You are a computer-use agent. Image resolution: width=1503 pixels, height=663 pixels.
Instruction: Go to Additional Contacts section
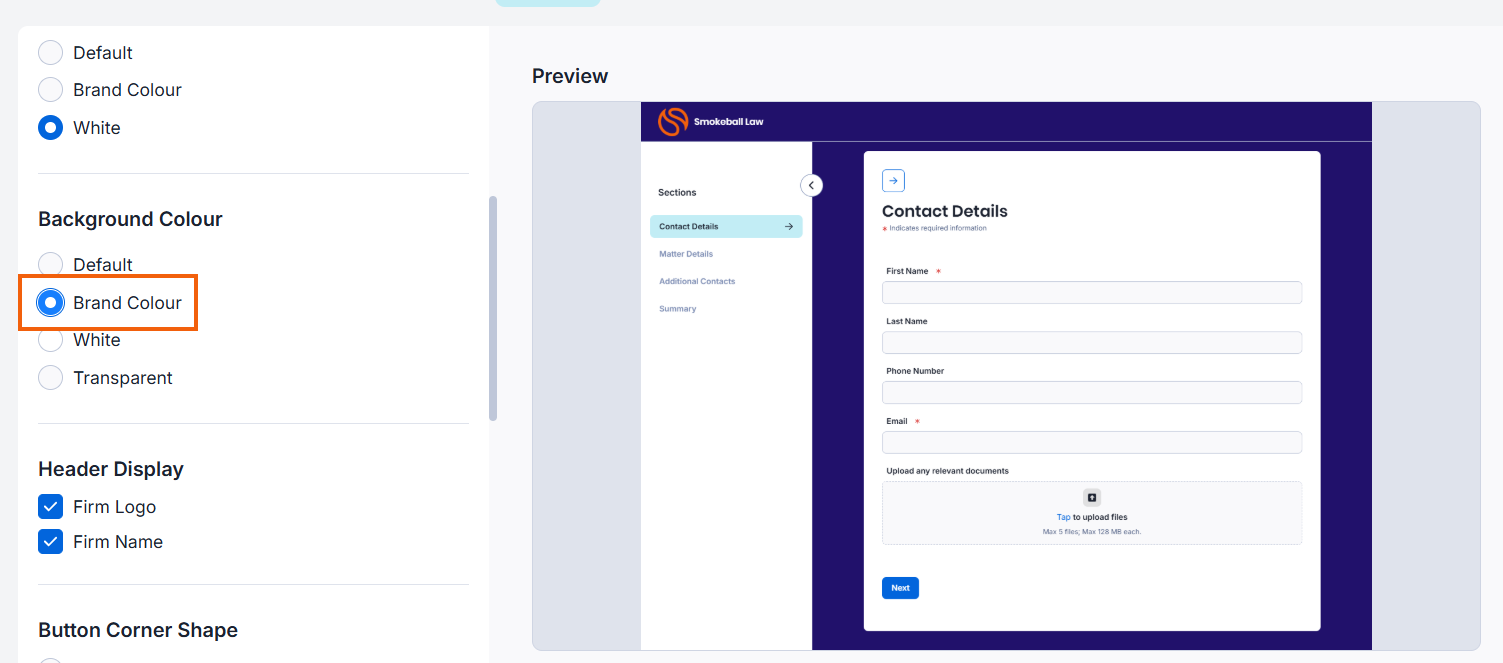pyautogui.click(x=697, y=281)
